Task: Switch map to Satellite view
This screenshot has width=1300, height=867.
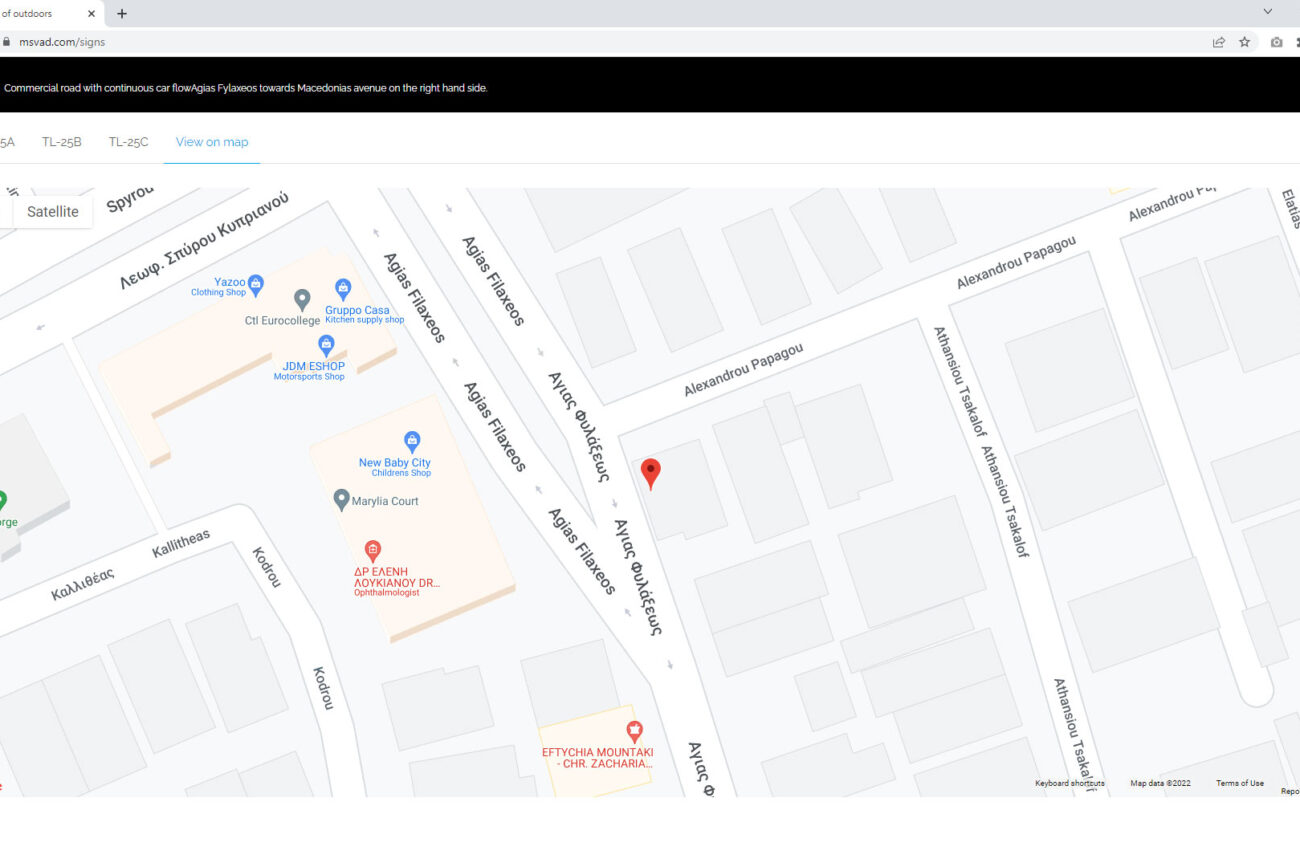Action: click(x=53, y=212)
